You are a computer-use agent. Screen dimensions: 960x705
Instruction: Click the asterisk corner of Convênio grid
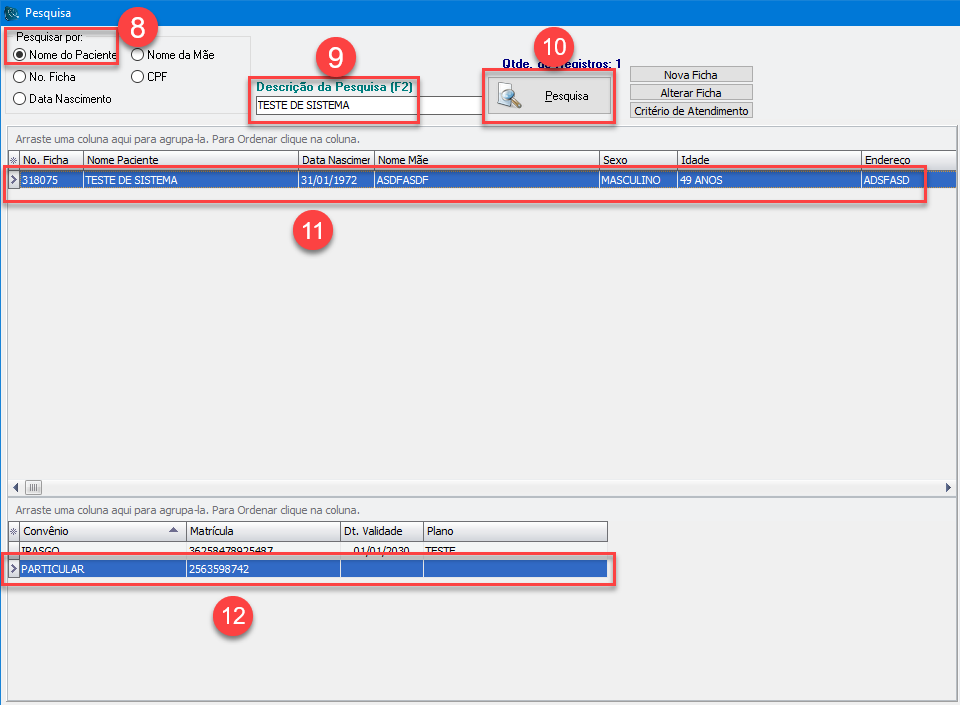(14, 531)
